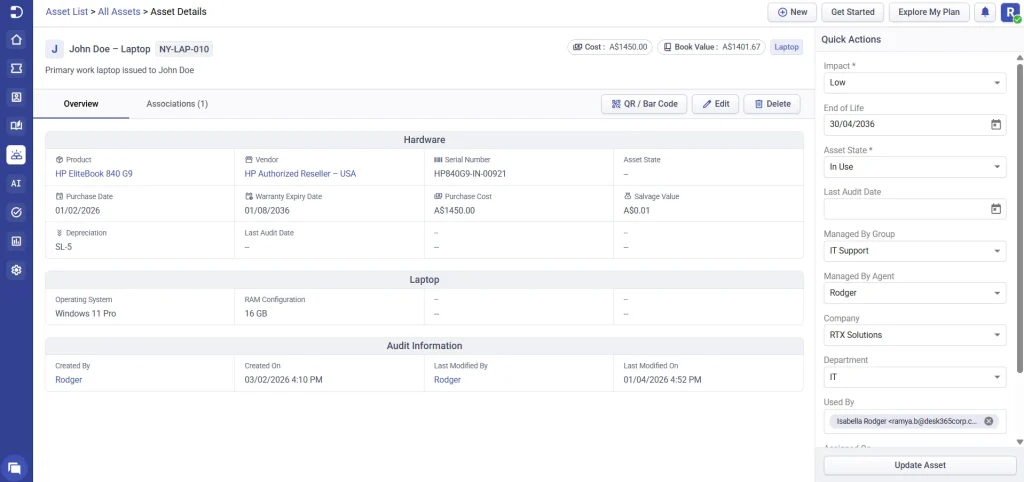Click the End of Life date field
The width and height of the screenshot is (1024, 482).
(x=914, y=124)
